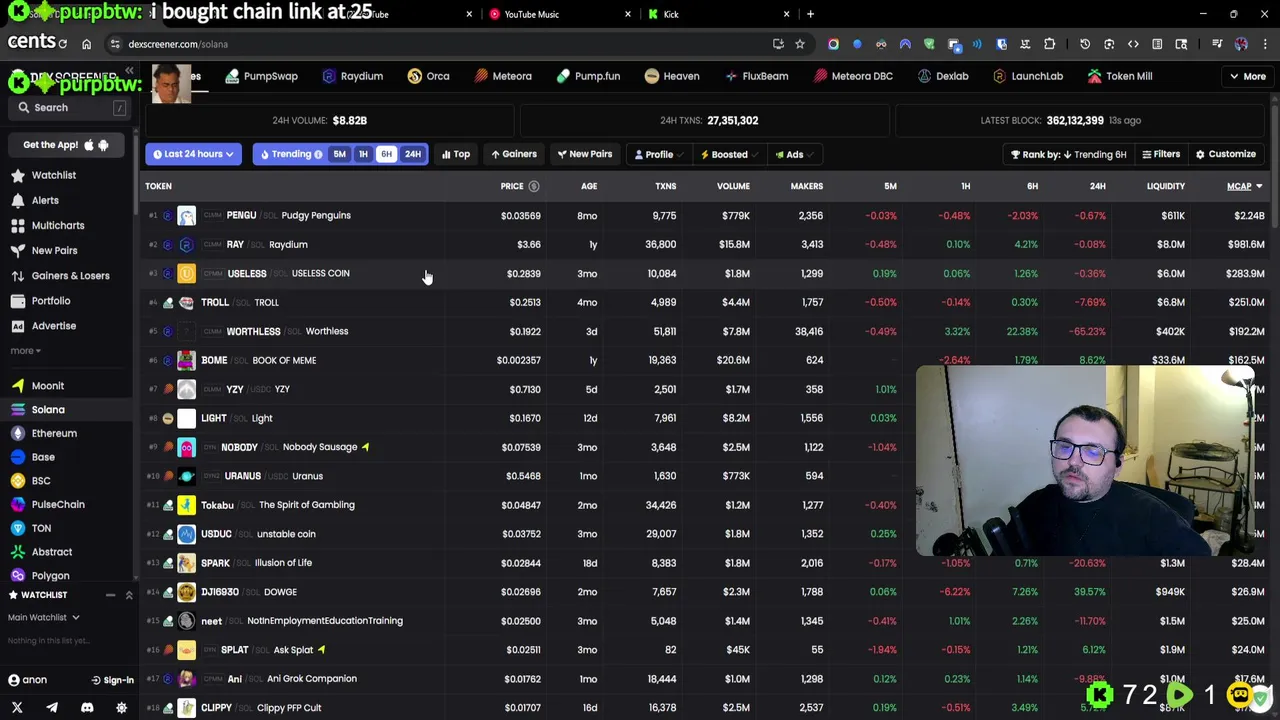The image size is (1280, 720).
Task: Collapse watchlist panel with minus icon
Action: point(110,595)
